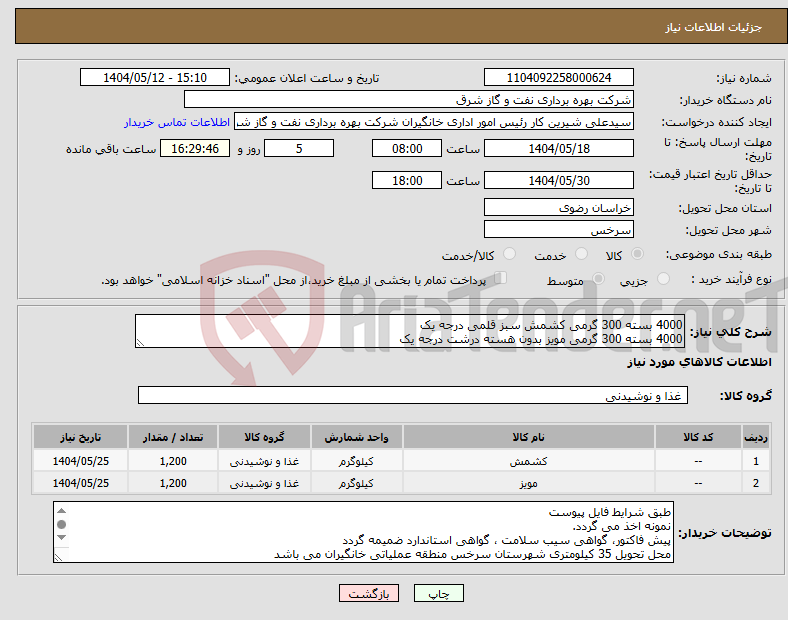Click the تاریخ نیاز column header
Image resolution: width=788 pixels, height=620 pixels.
tap(80, 437)
